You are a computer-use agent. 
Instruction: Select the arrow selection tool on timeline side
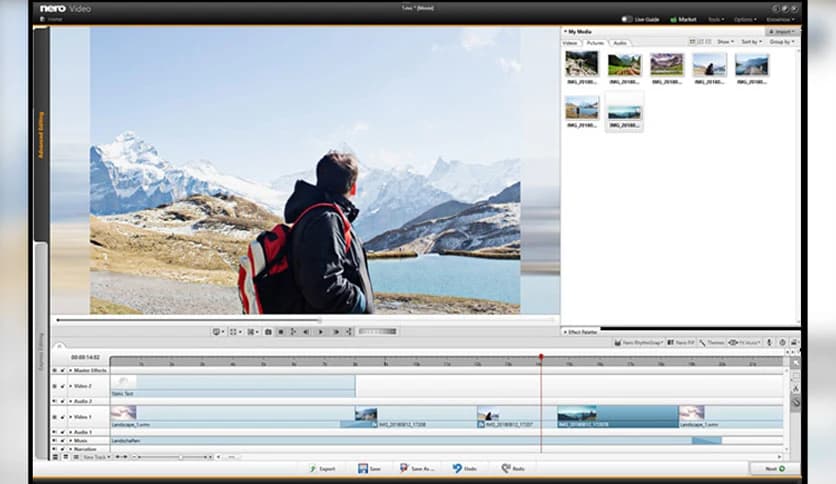[x=795, y=363]
